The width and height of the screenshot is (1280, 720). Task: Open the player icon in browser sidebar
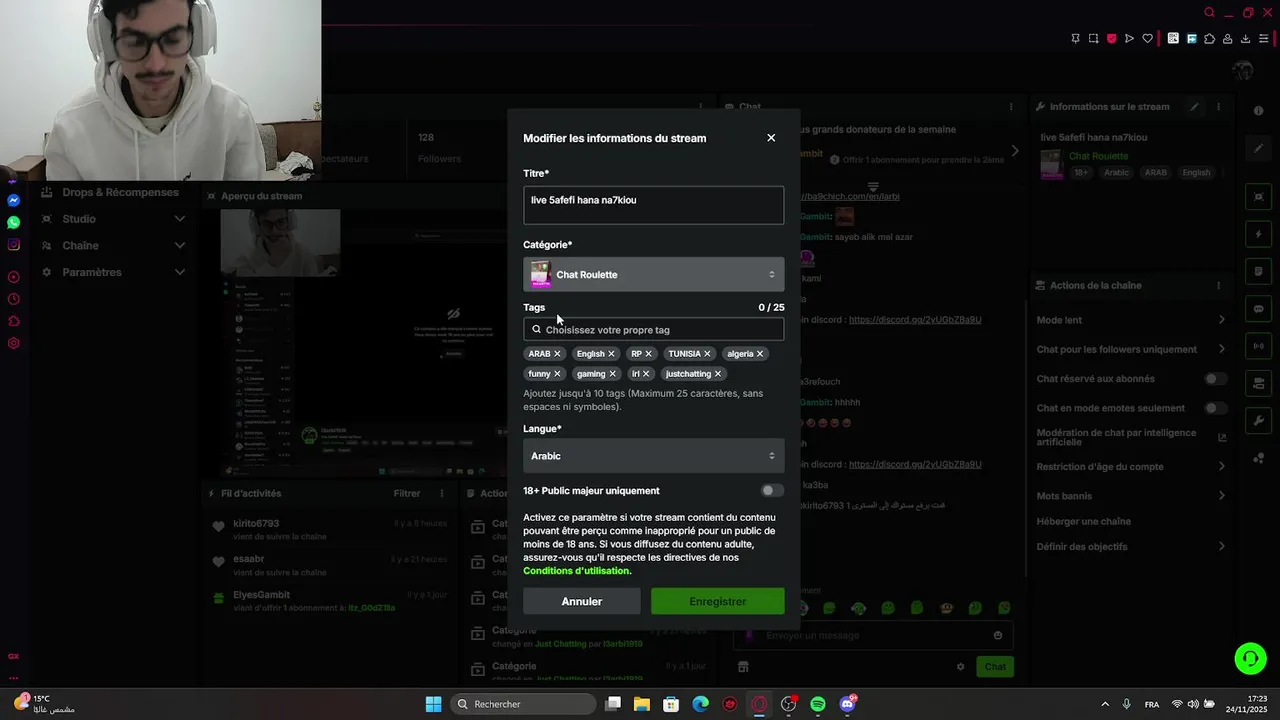(x=13, y=277)
